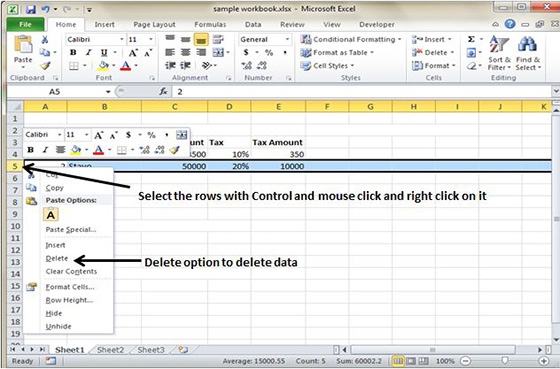Viewport: 560px width, 369px height.
Task: Click the Undo icon in title bar
Action: [45, 9]
